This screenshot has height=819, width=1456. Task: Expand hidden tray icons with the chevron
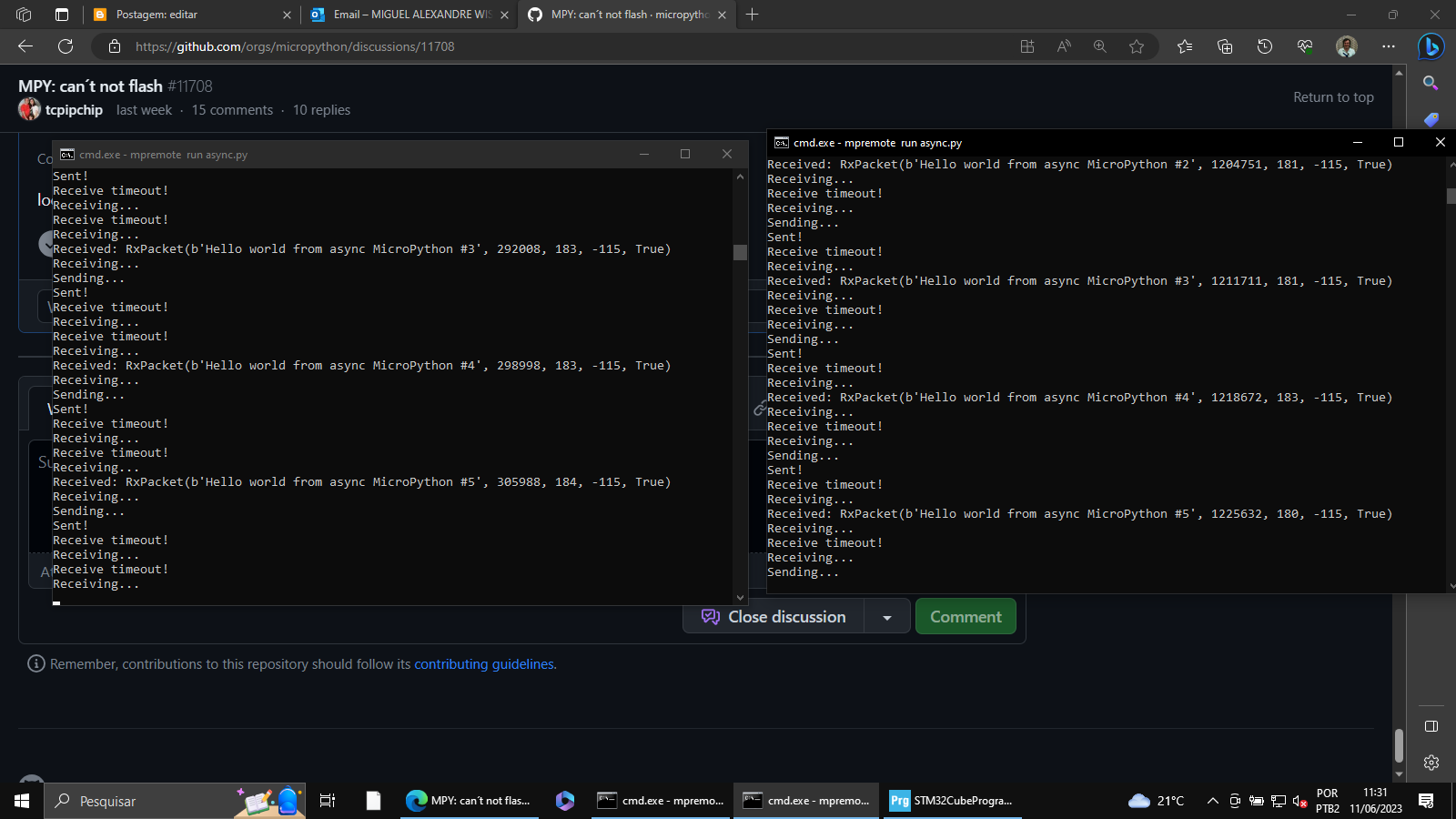[1212, 802]
